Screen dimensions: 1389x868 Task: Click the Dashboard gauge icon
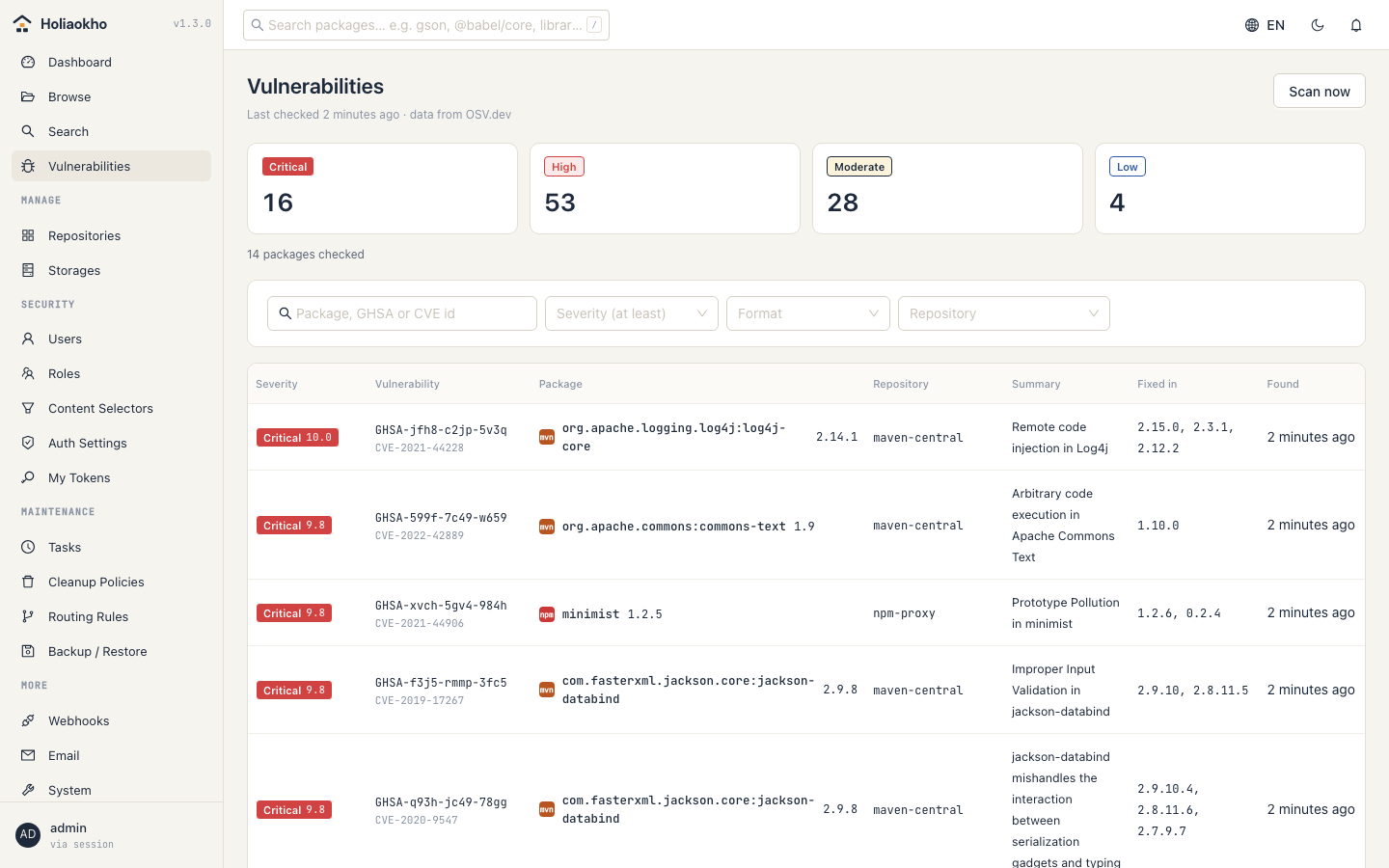click(x=28, y=62)
